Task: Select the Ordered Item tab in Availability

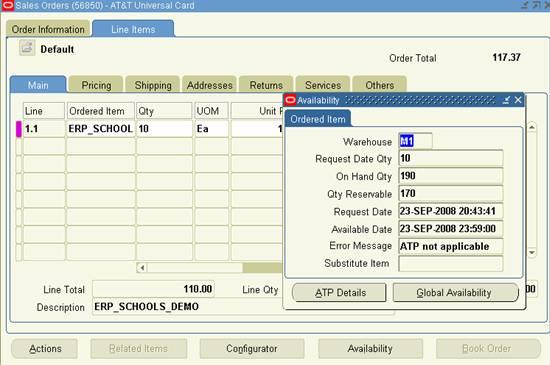Action: 318,119
